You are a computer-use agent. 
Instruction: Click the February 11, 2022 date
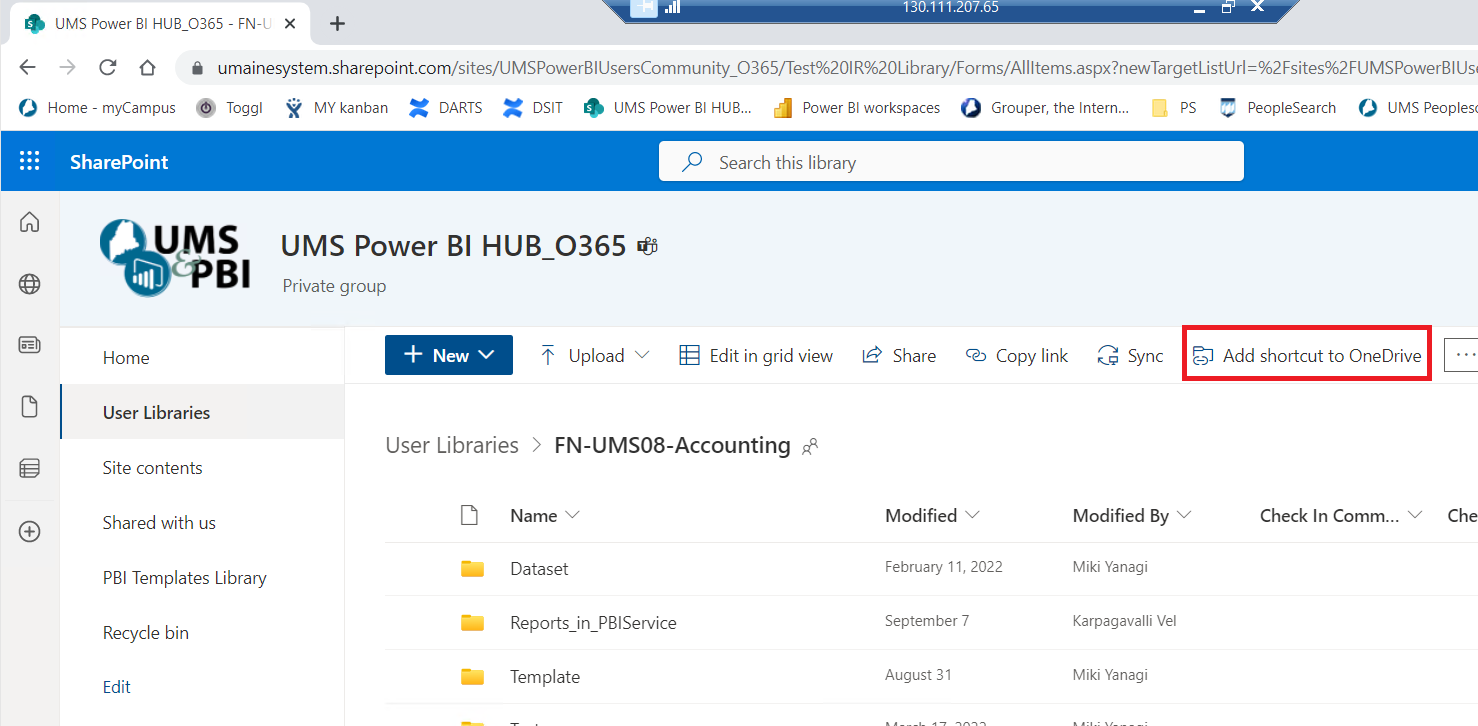[944, 567]
